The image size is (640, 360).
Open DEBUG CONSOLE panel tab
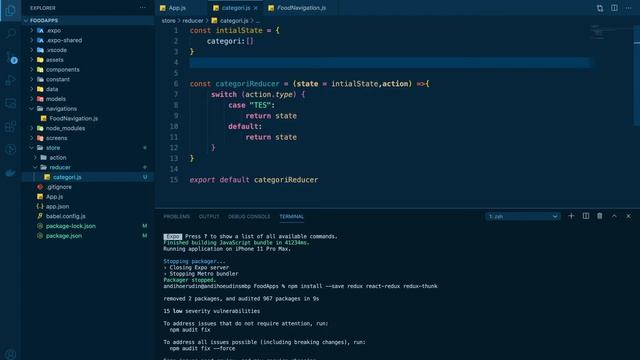coord(249,216)
